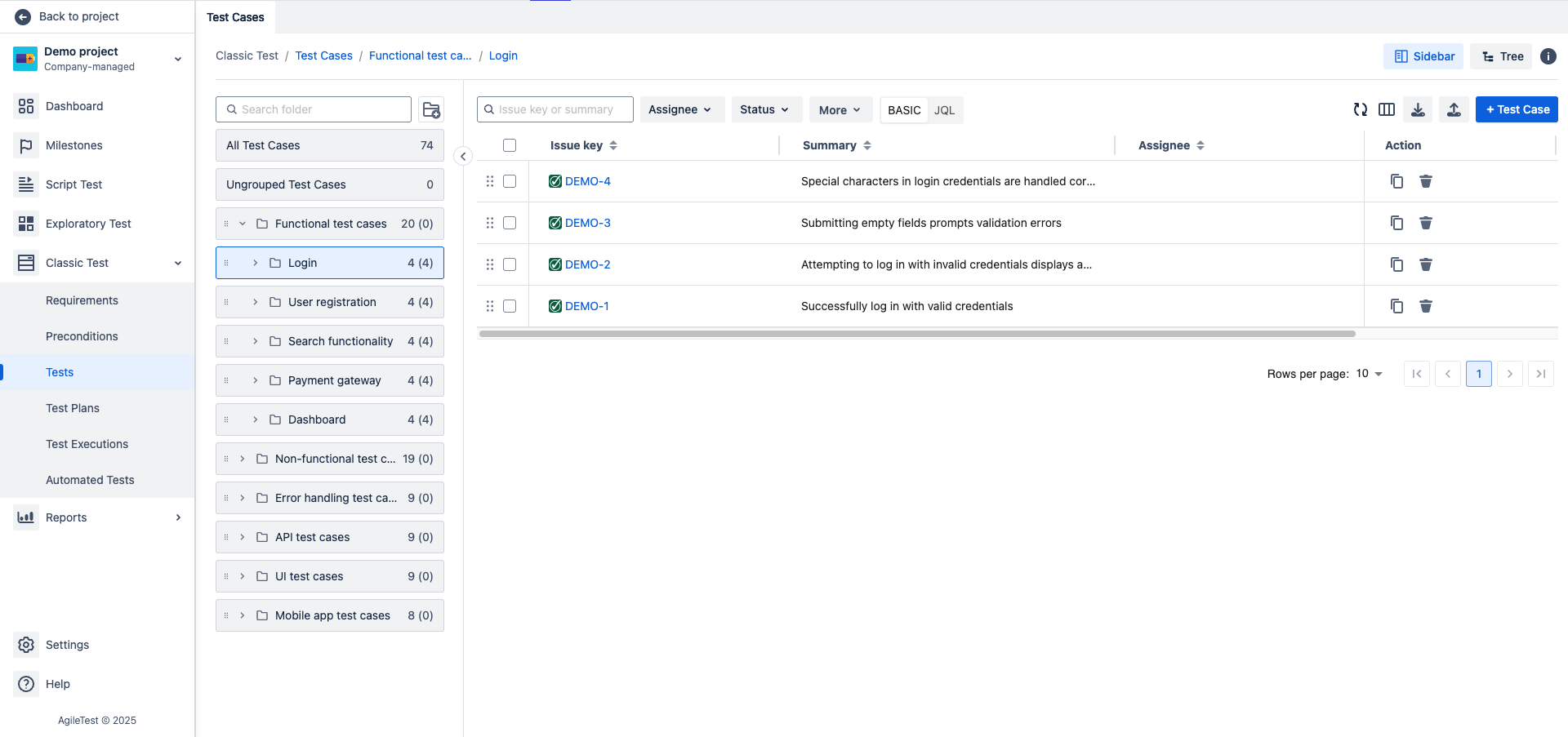
Task: Check the checkbox next to DEMO-3
Action: pyautogui.click(x=510, y=223)
